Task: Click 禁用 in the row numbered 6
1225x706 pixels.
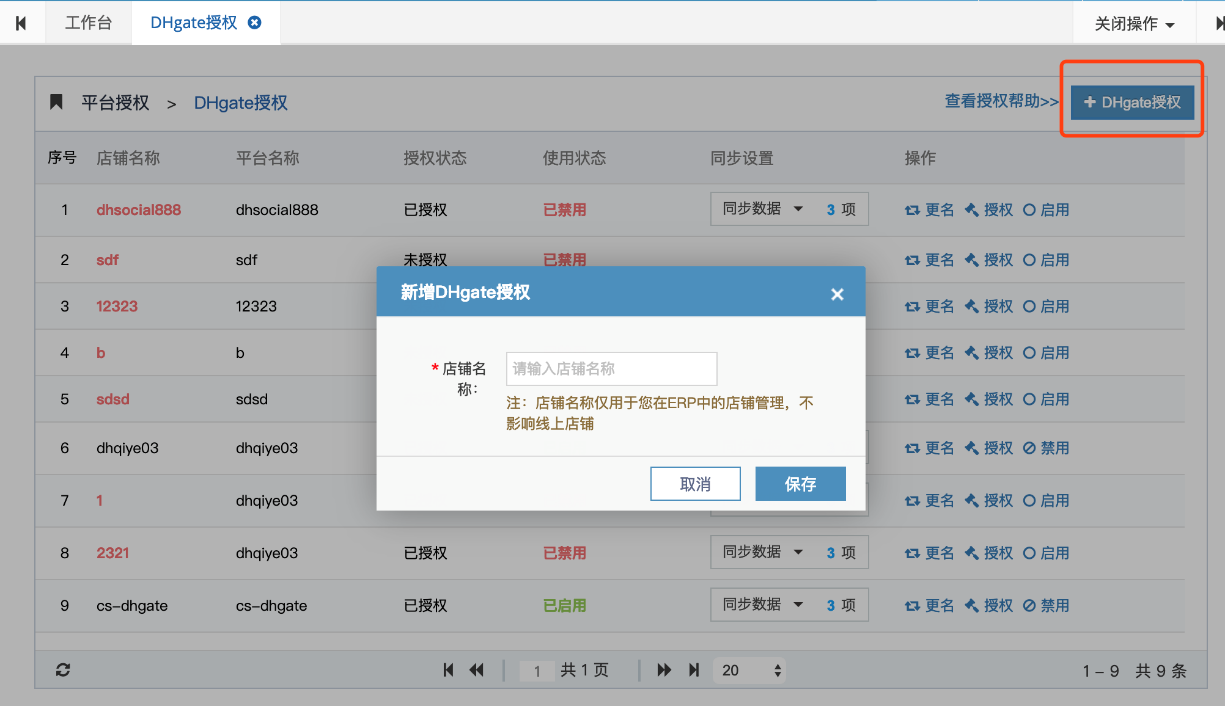Action: [1046, 448]
